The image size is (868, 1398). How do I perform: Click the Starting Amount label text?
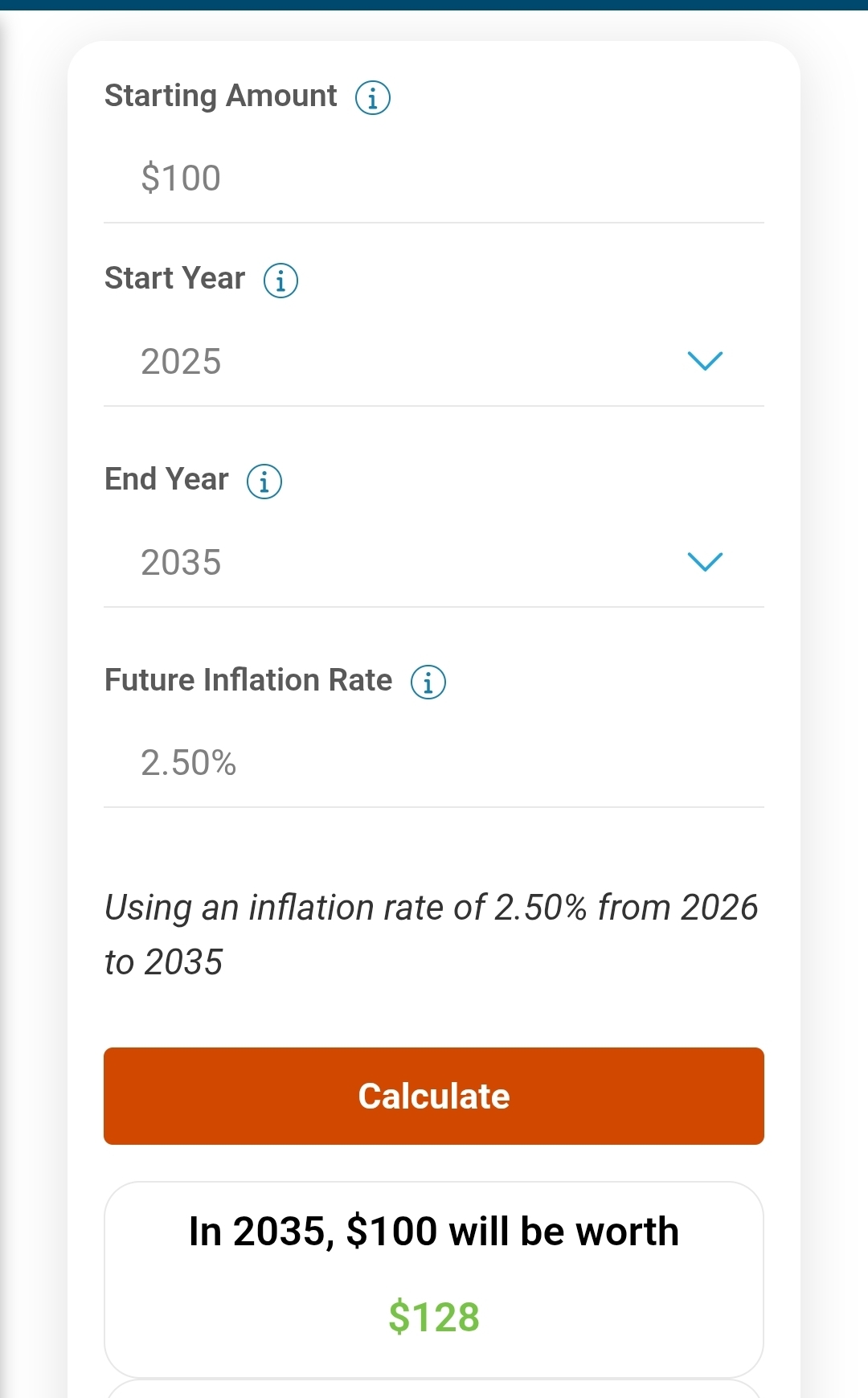[221, 96]
